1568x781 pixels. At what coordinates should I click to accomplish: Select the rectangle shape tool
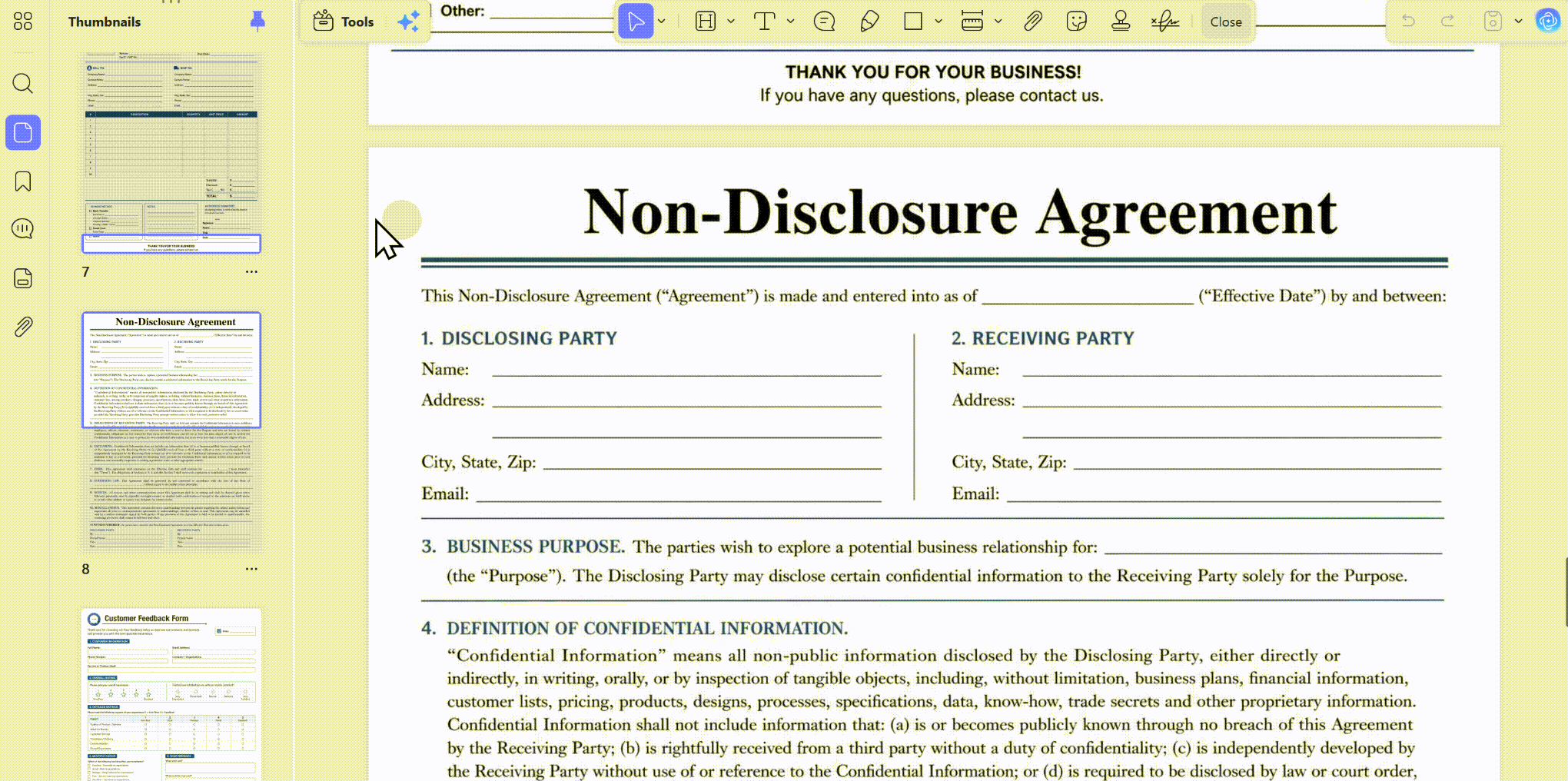913,22
